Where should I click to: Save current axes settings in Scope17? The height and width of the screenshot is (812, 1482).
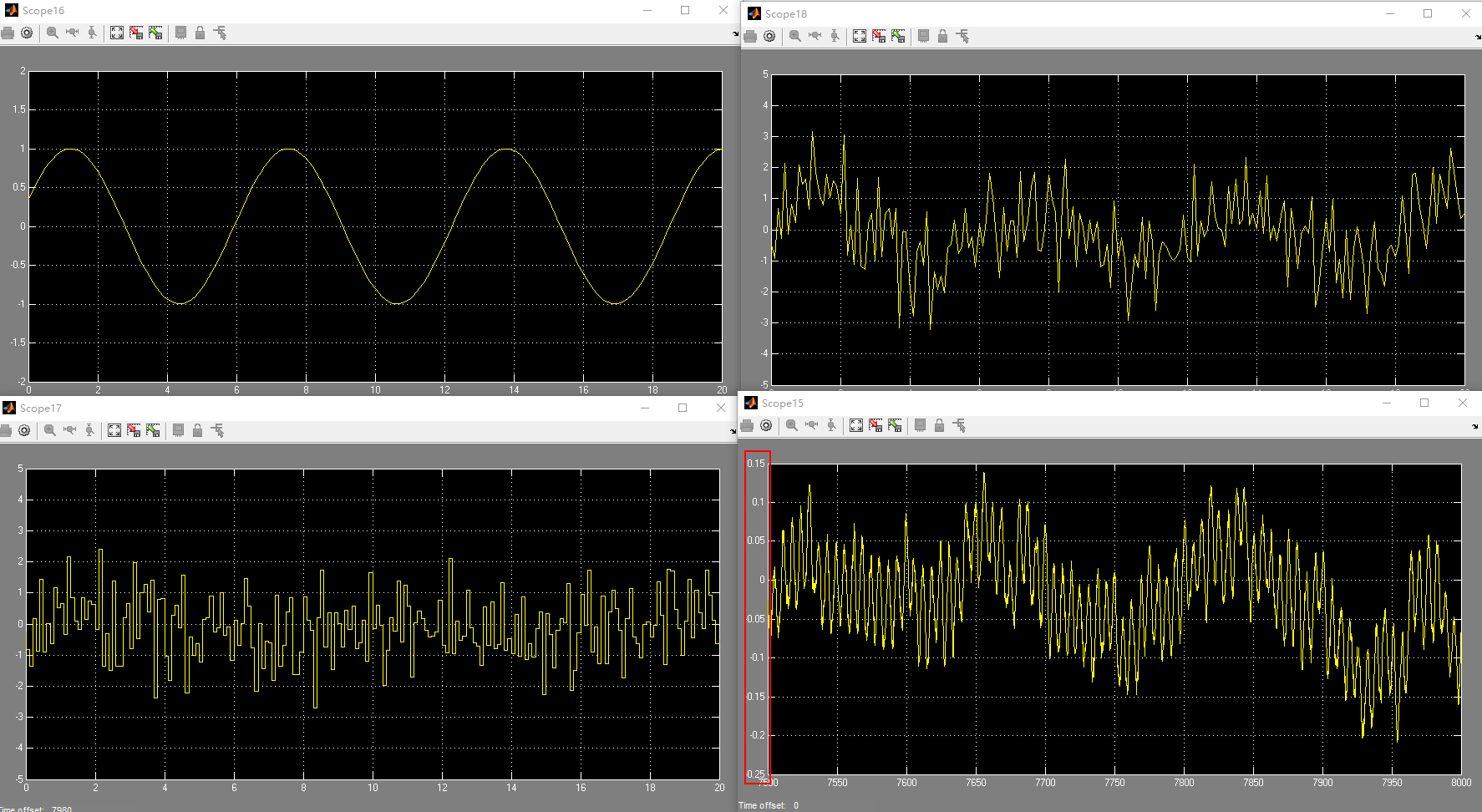(134, 430)
